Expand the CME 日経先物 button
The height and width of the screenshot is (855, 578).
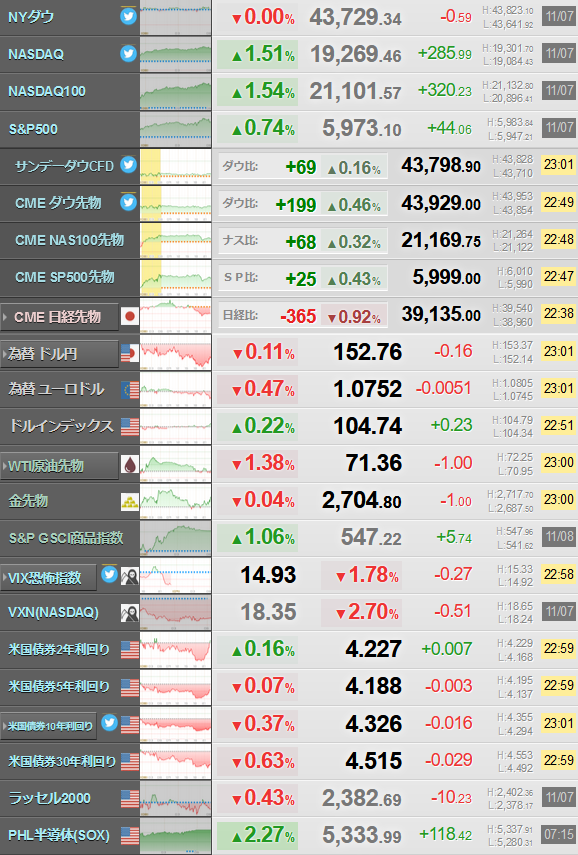[x=59, y=317]
